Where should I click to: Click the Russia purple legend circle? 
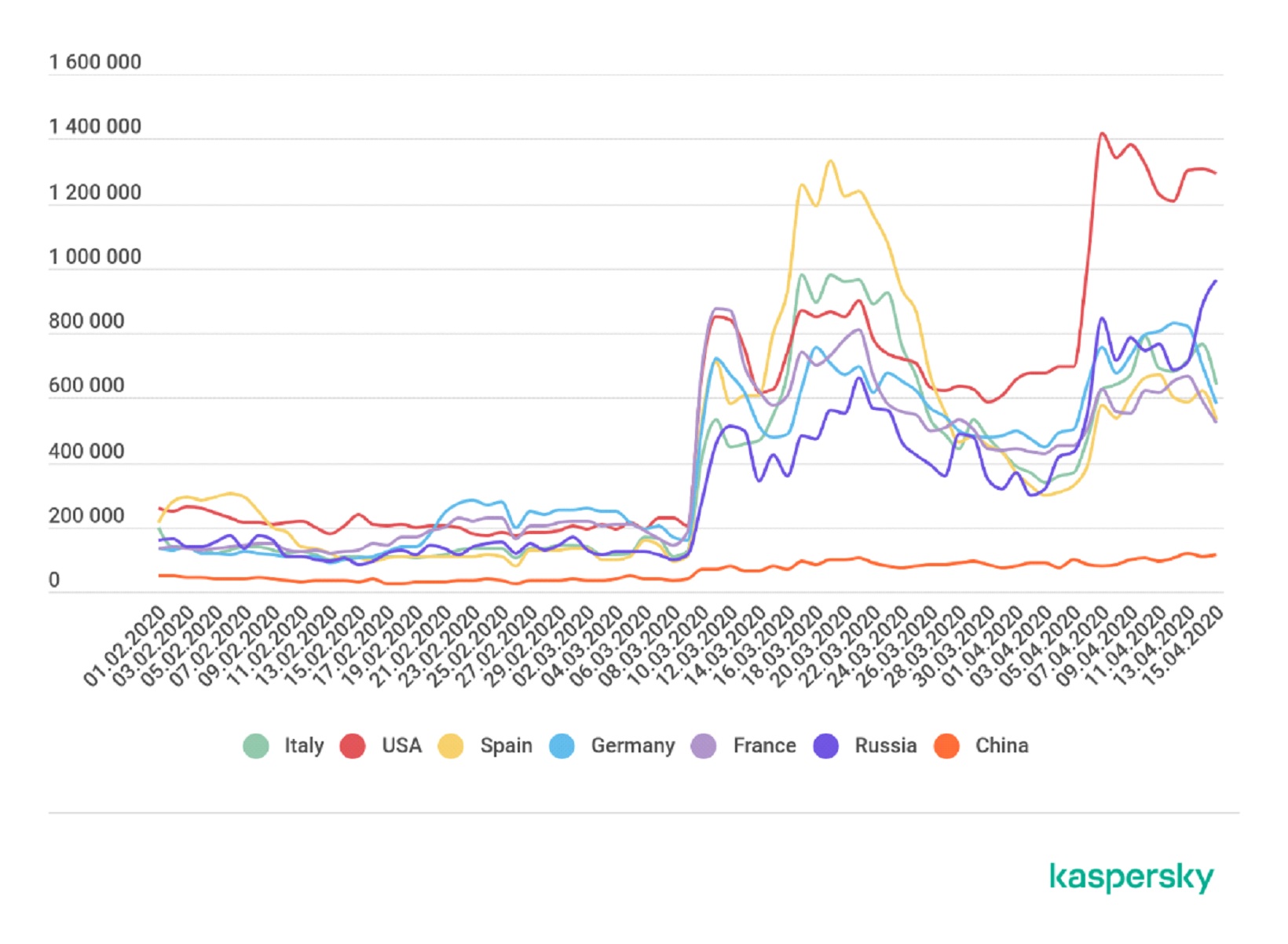point(825,746)
